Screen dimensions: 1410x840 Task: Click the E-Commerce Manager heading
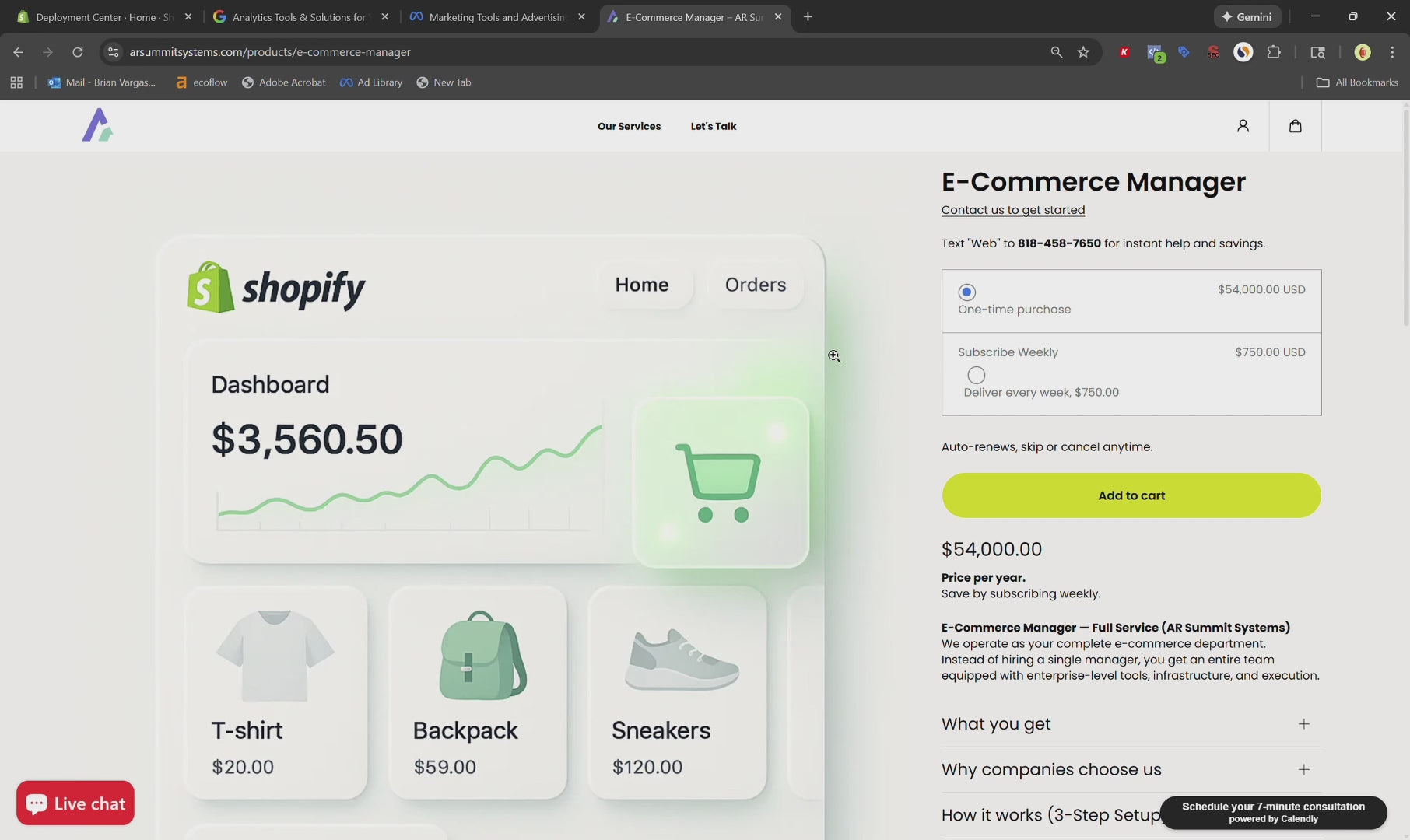tap(1093, 181)
